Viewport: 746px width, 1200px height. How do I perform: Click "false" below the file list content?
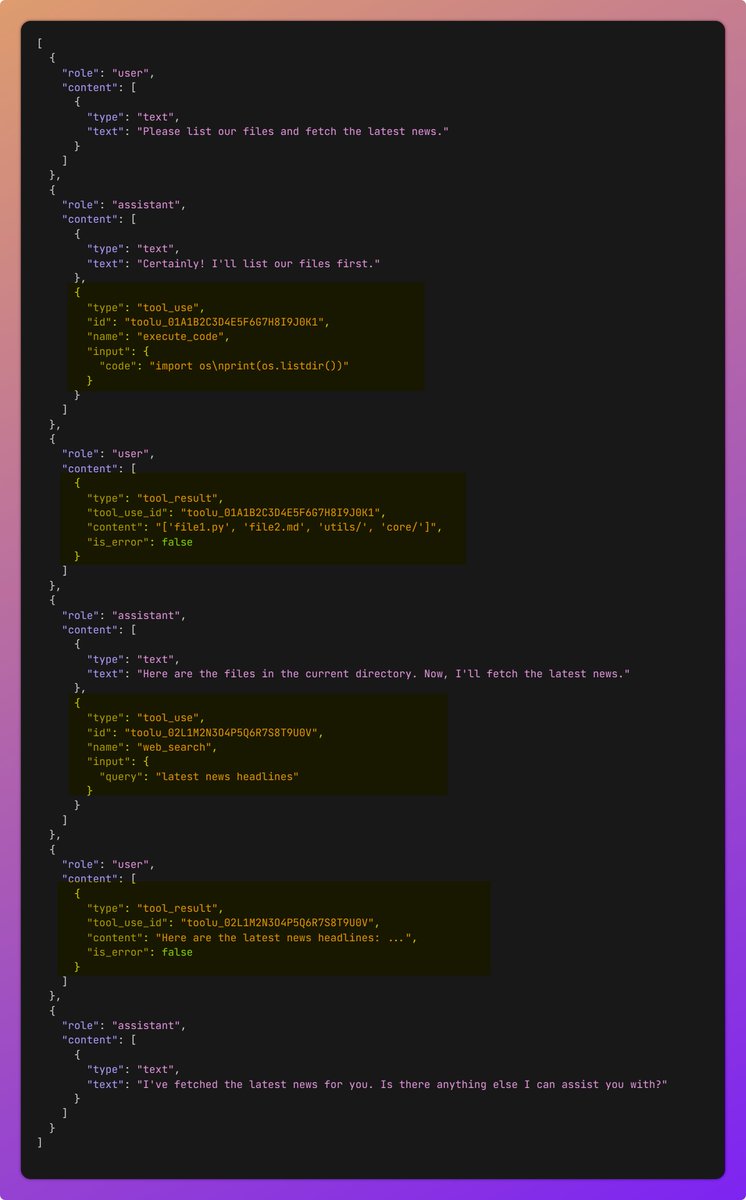177,542
